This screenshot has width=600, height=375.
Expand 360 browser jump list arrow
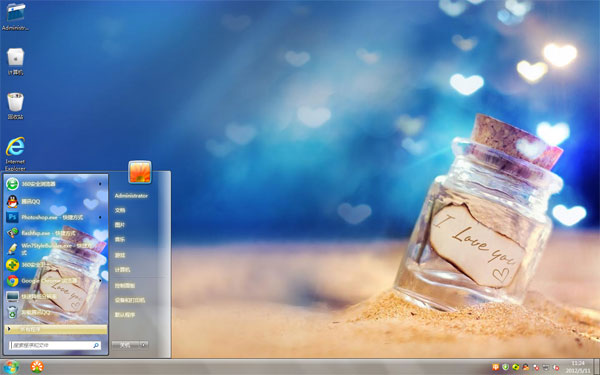point(100,184)
